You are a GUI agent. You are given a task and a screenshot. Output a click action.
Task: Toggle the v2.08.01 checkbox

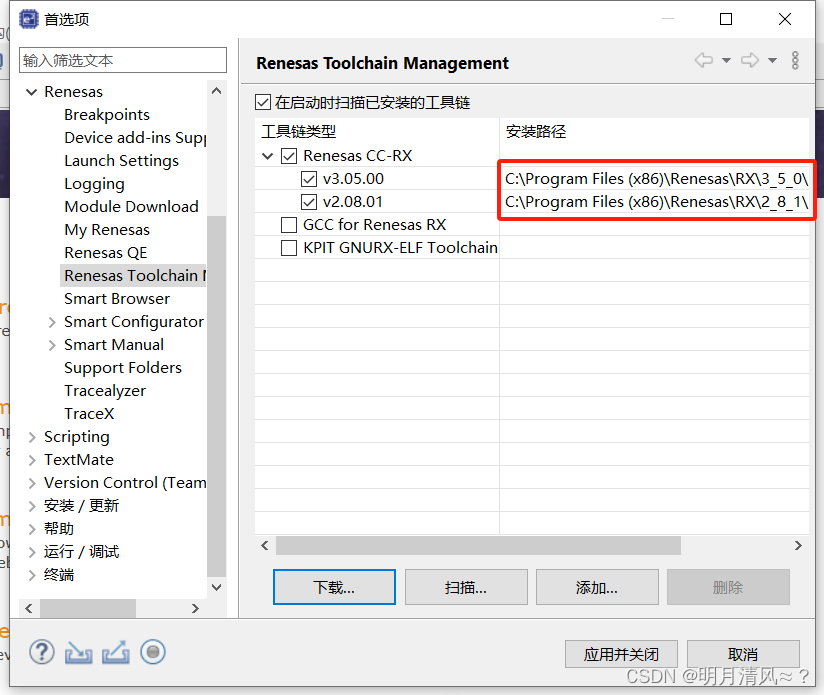point(309,202)
